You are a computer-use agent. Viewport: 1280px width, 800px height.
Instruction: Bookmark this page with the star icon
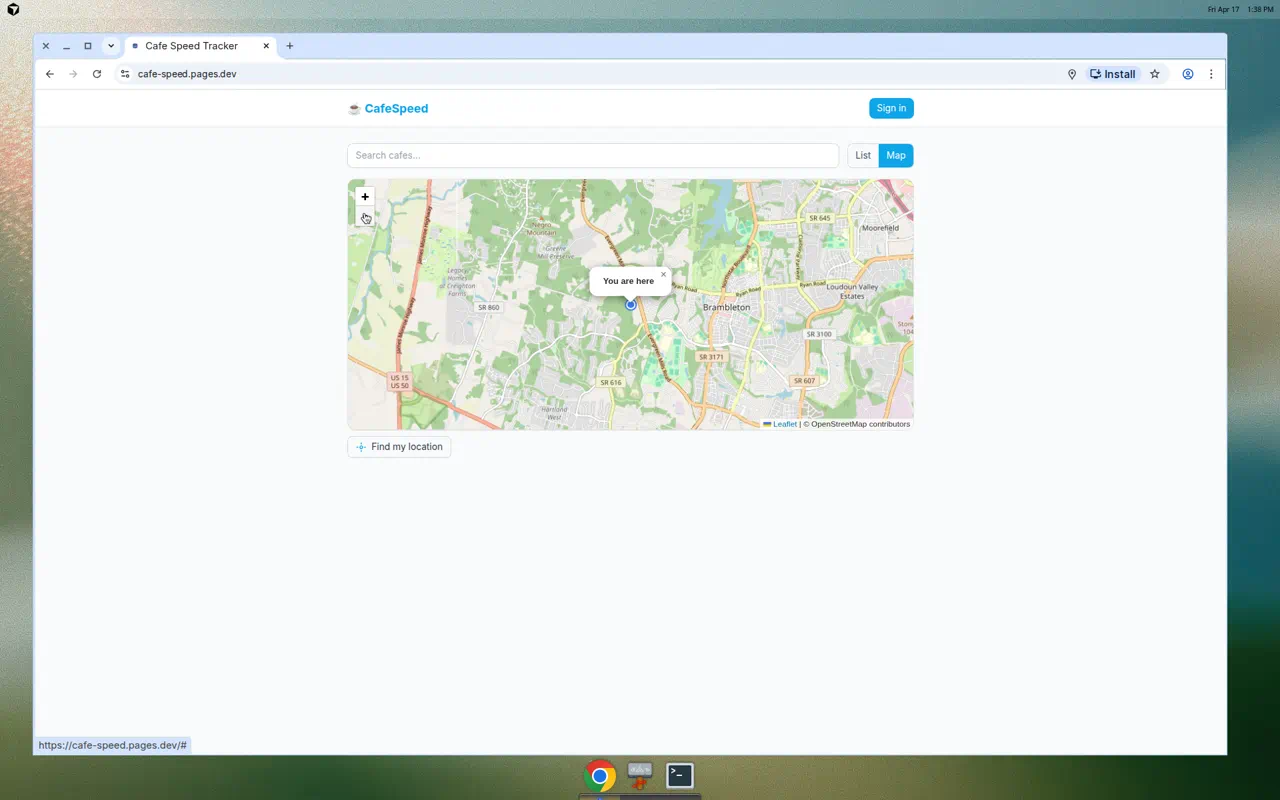pos(1155,74)
